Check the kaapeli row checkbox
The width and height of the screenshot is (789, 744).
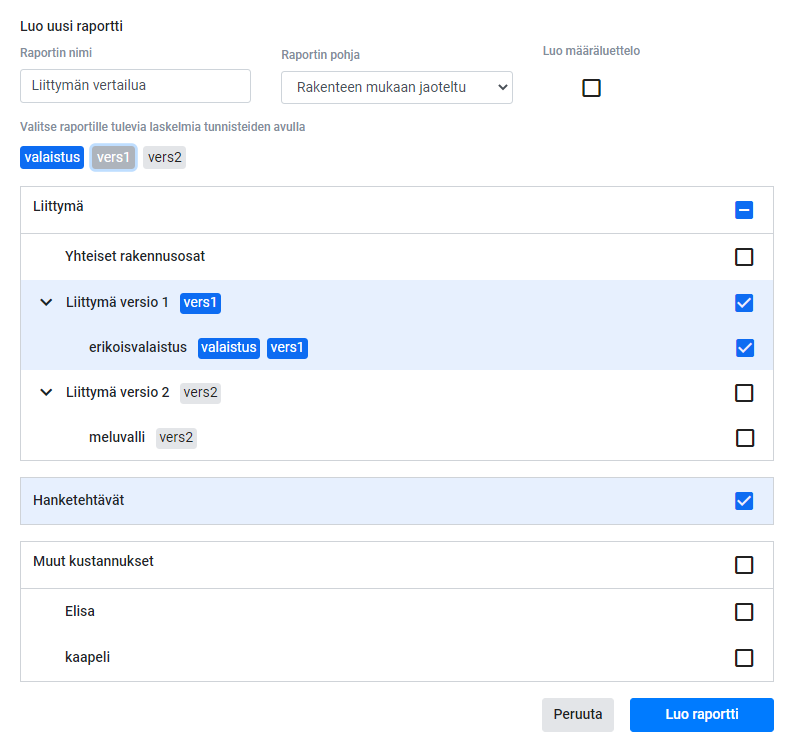pyautogui.click(x=744, y=657)
